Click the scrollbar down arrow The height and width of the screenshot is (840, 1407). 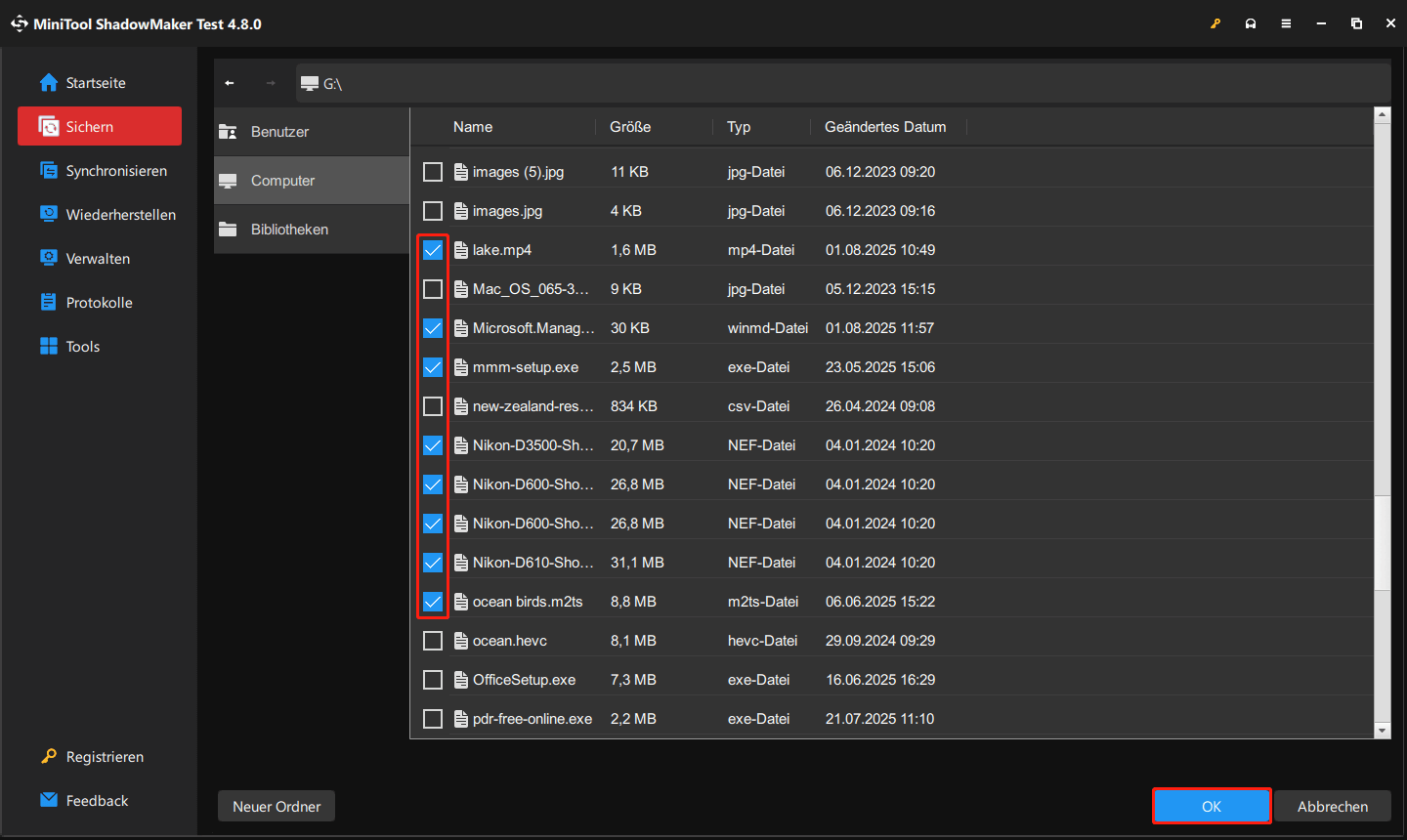(x=1382, y=730)
